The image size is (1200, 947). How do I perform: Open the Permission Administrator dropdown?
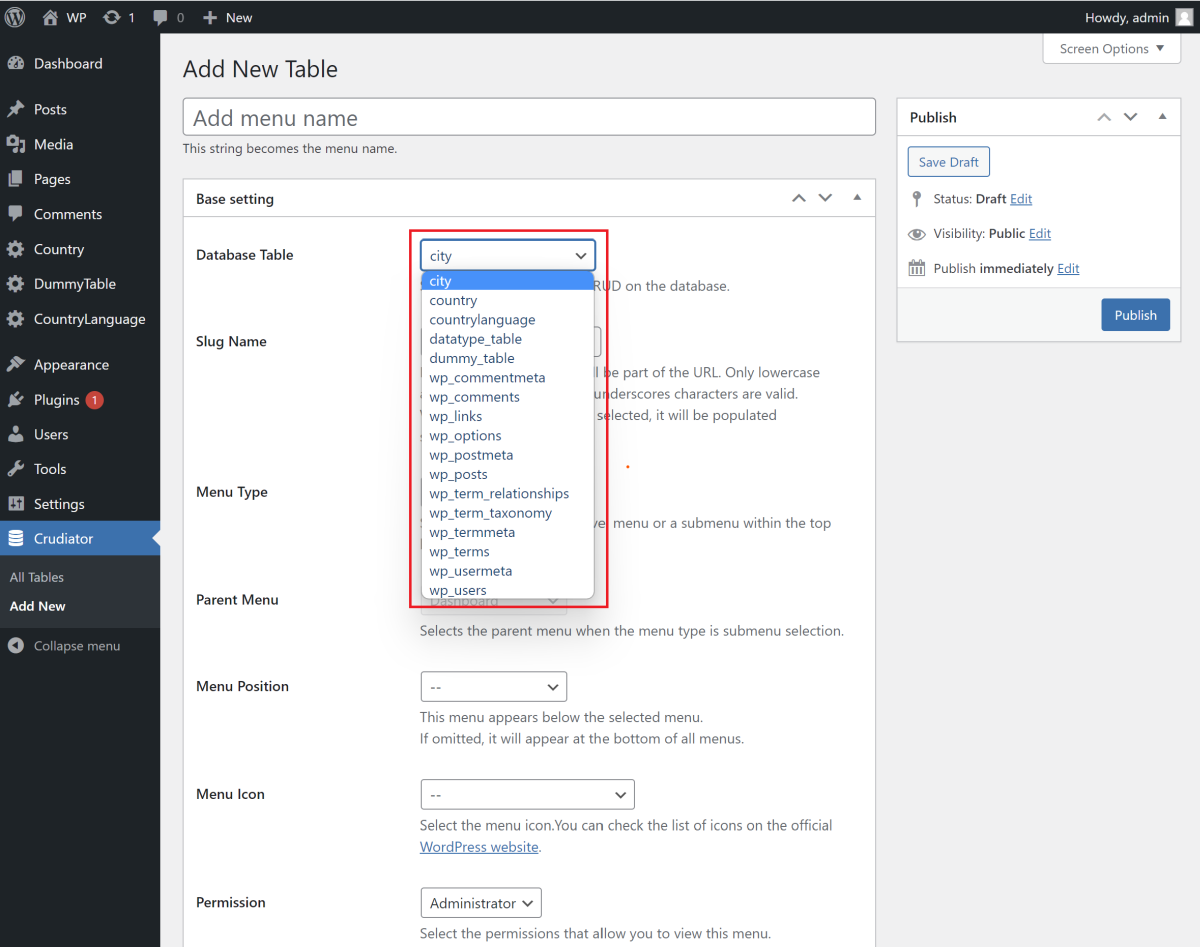click(480, 903)
